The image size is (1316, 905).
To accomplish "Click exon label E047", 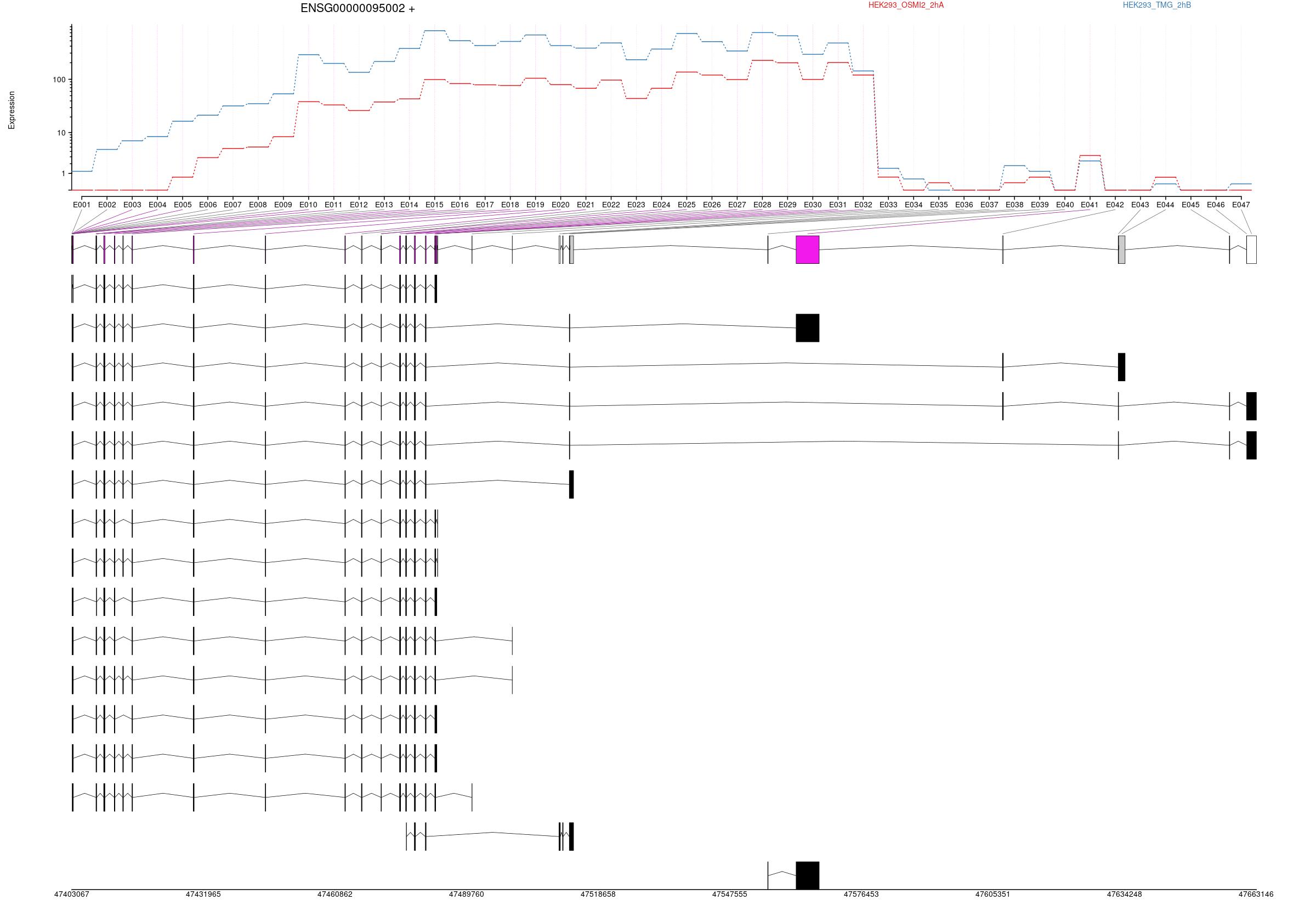I will pyautogui.click(x=1241, y=205).
